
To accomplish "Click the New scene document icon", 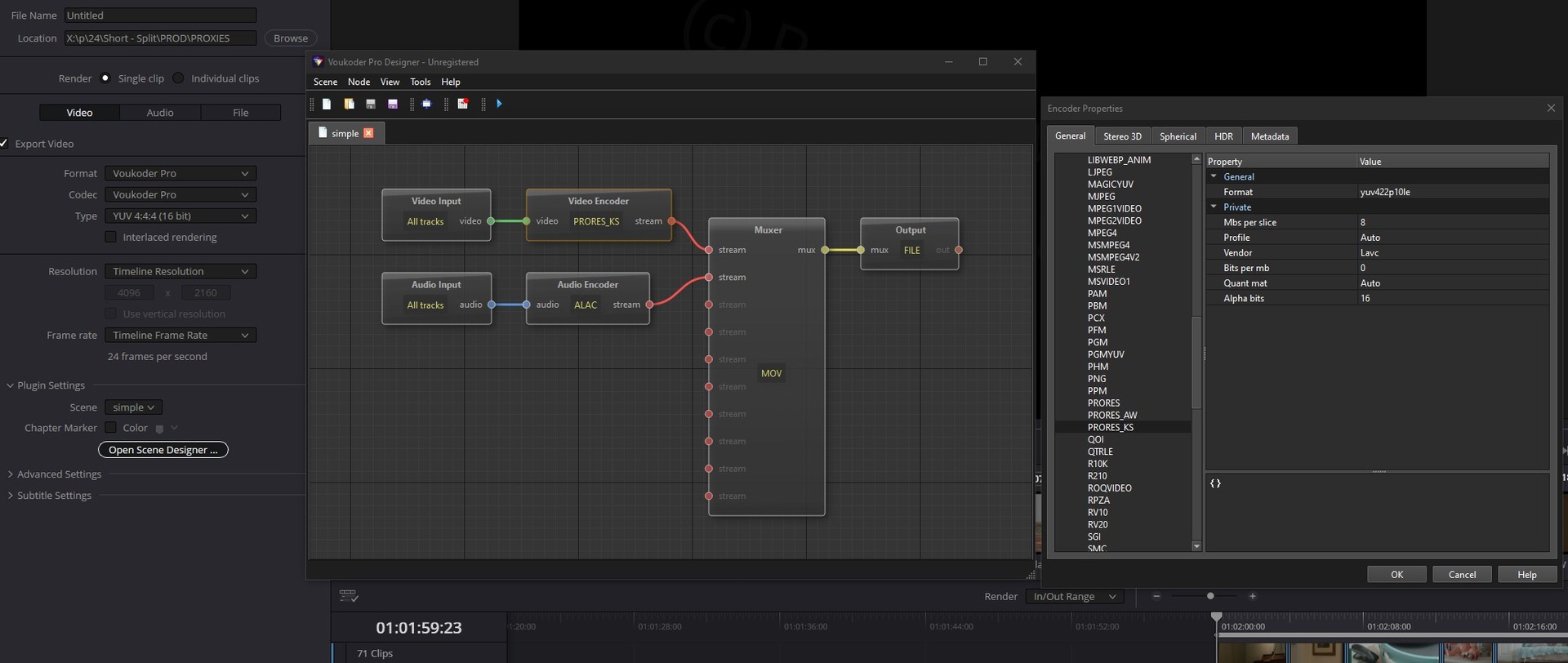I will (327, 104).
